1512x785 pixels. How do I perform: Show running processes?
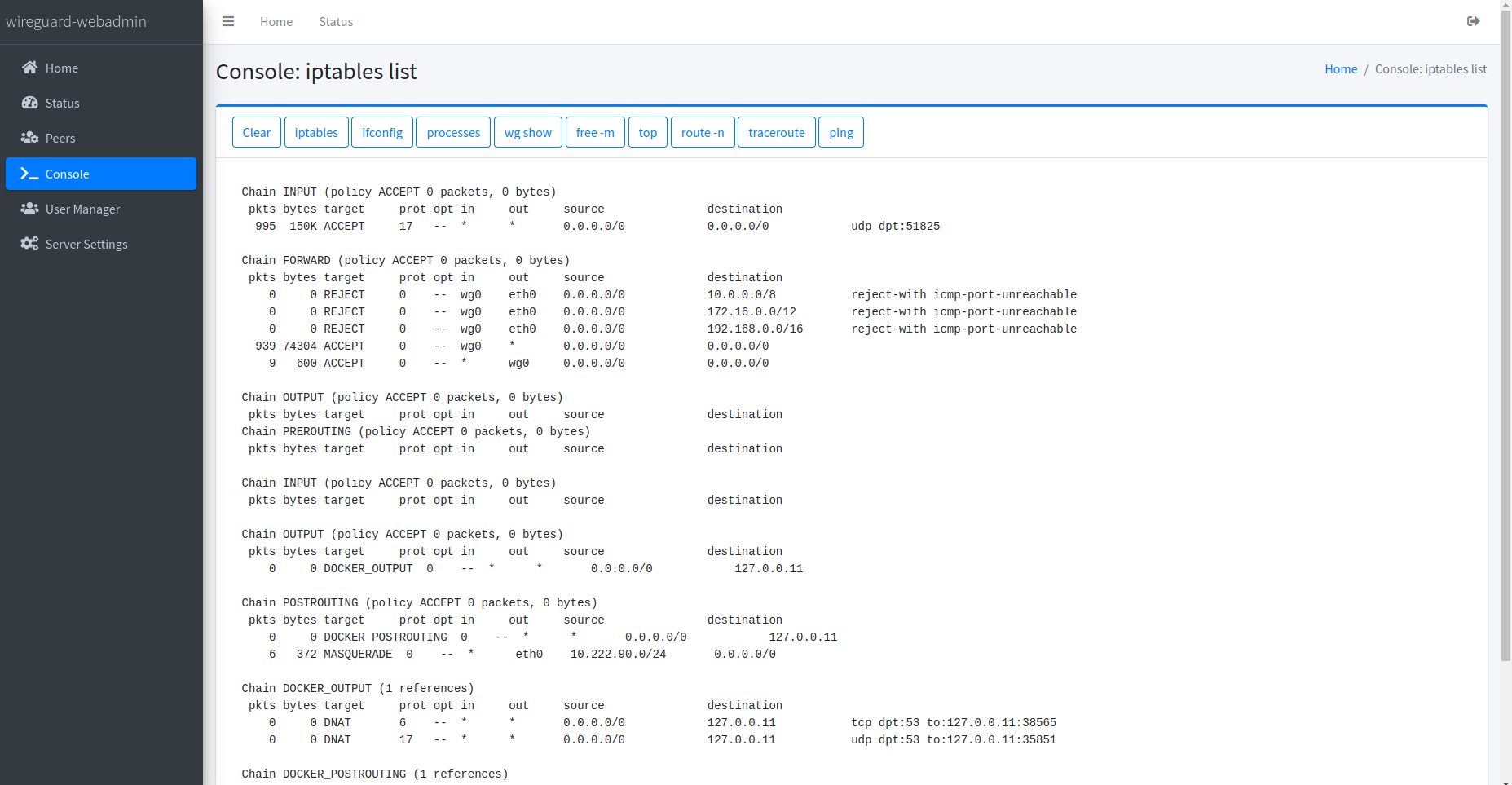click(453, 133)
